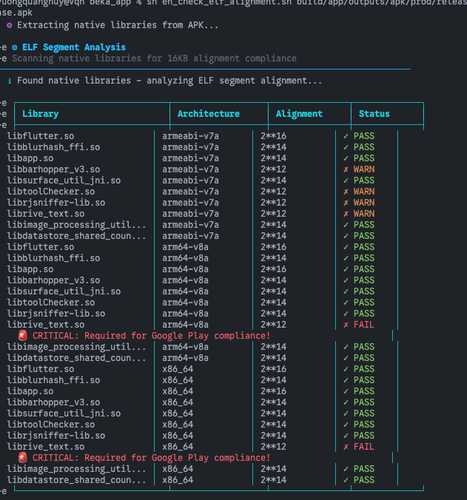Click the 'Status' column header

[x=374, y=114]
